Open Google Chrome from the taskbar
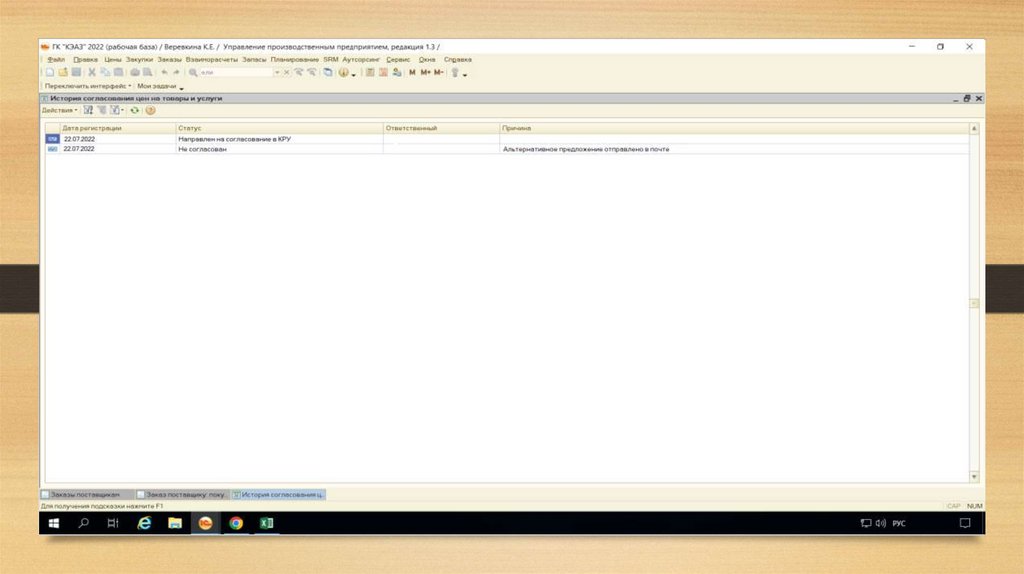The image size is (1024, 574). pos(236,523)
